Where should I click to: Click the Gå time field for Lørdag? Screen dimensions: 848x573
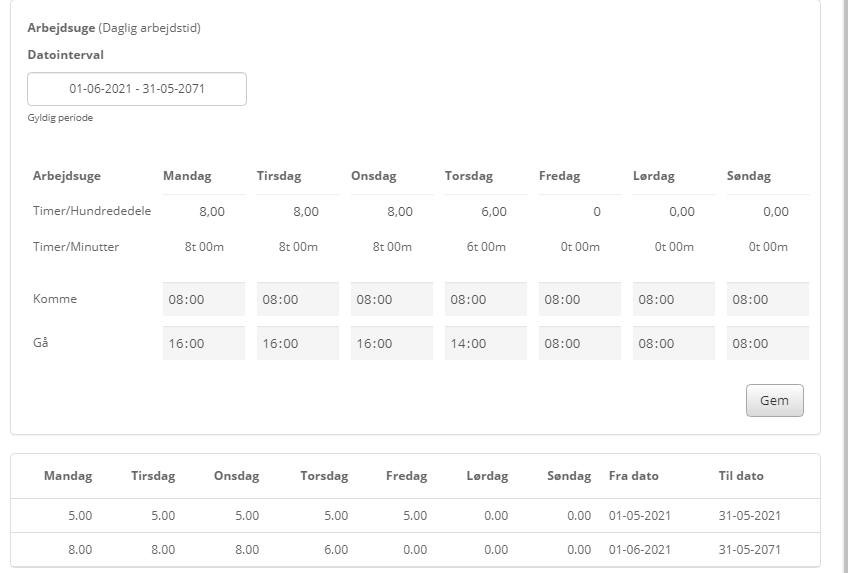(x=674, y=343)
